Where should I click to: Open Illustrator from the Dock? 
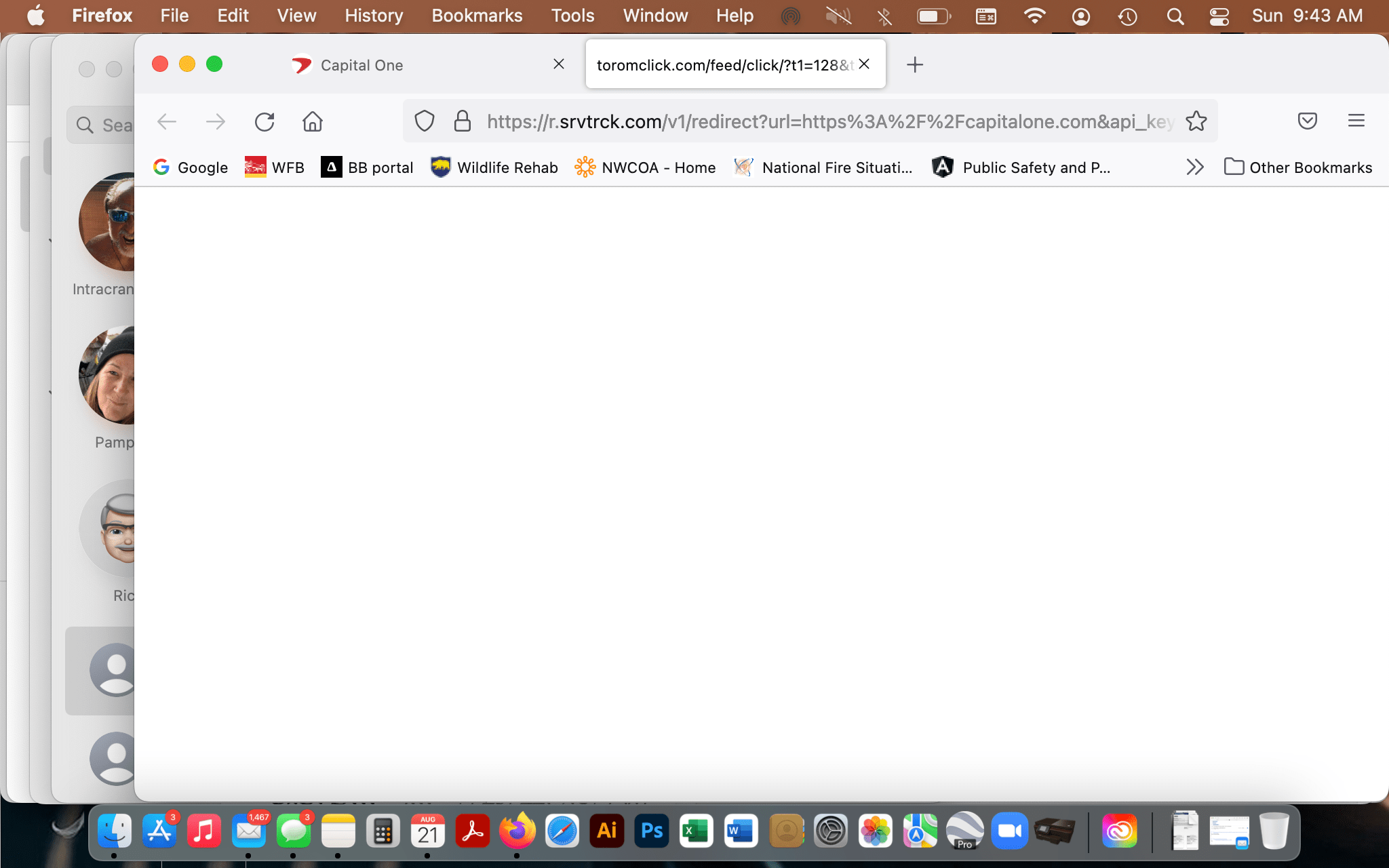tap(606, 830)
